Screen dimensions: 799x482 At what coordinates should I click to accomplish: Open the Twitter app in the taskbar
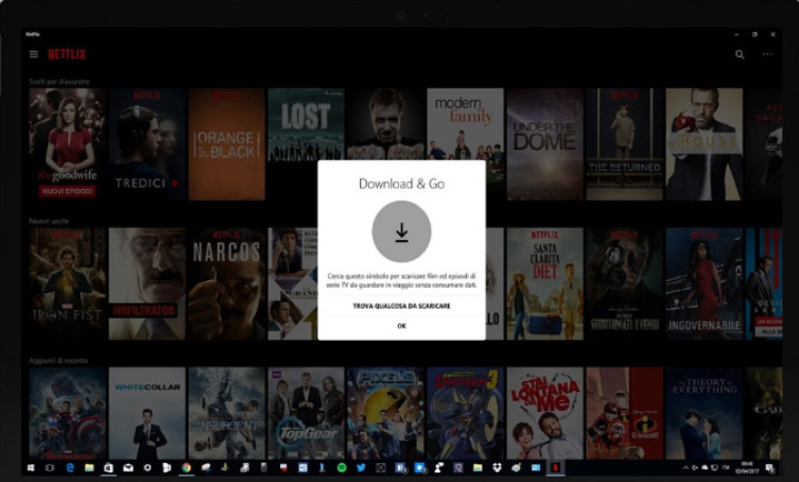pyautogui.click(x=361, y=468)
